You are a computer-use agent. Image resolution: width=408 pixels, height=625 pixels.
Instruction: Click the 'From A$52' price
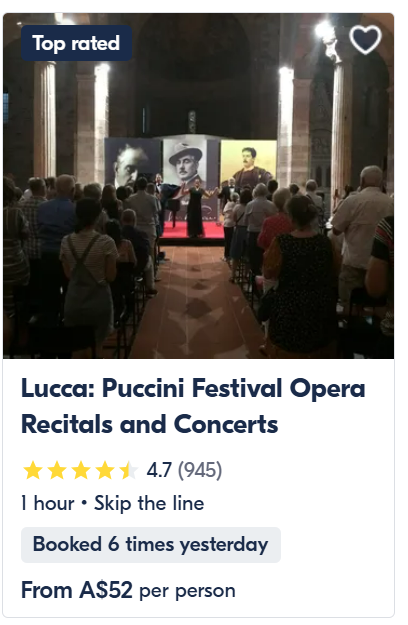click(77, 590)
